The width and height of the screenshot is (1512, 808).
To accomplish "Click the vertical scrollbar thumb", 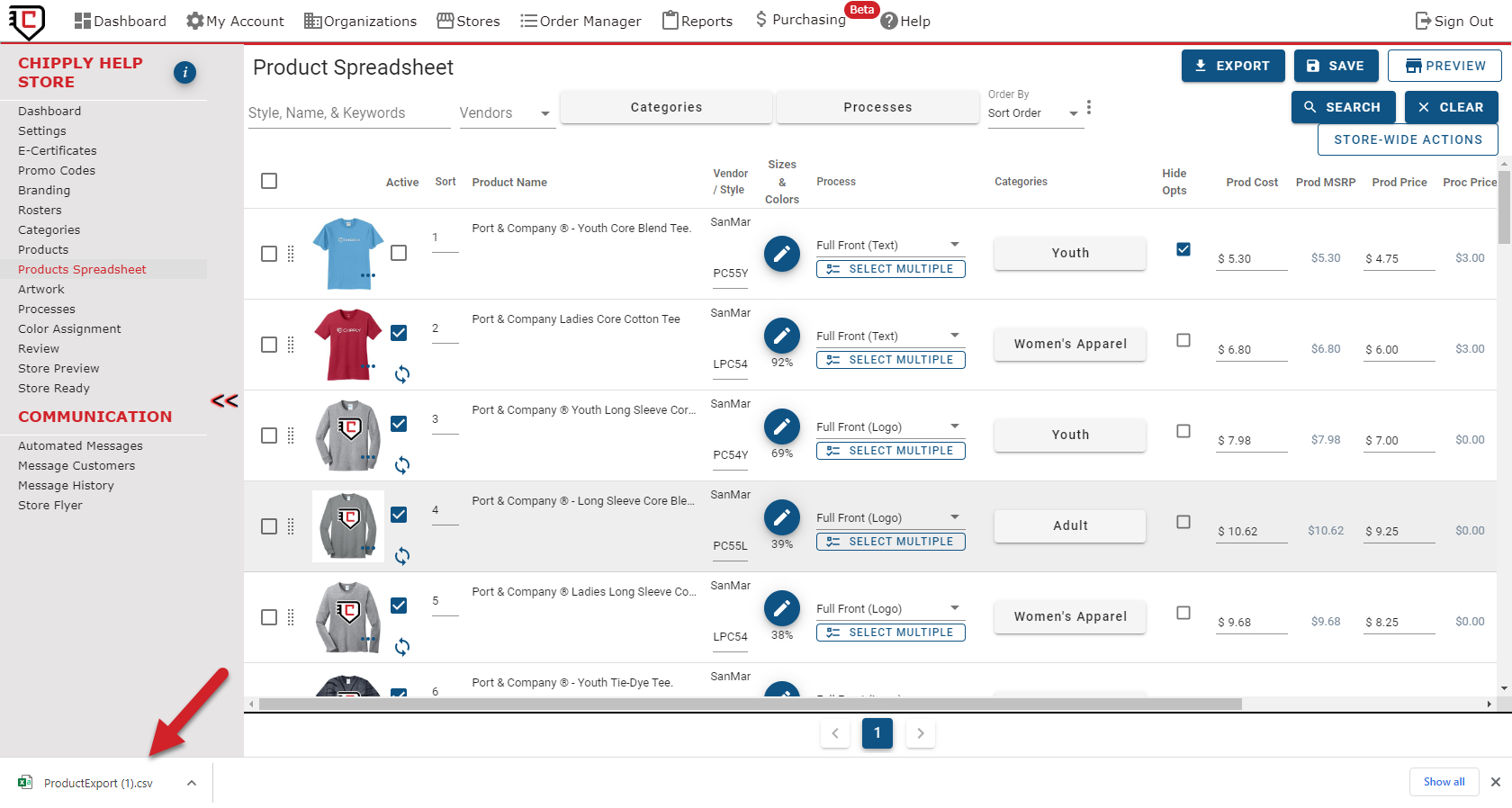I will coord(1504,207).
